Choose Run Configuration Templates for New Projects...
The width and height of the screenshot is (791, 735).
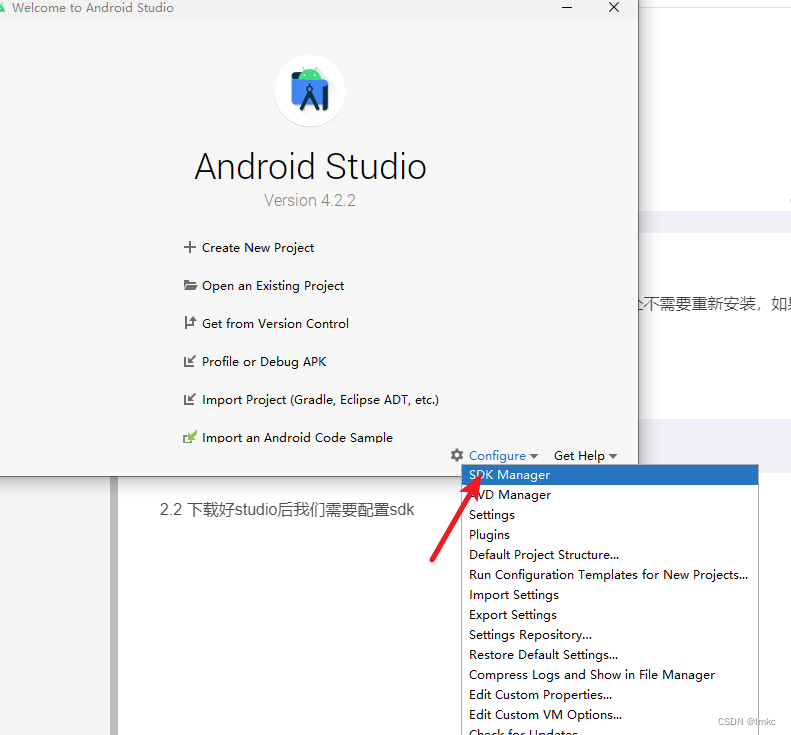[610, 575]
